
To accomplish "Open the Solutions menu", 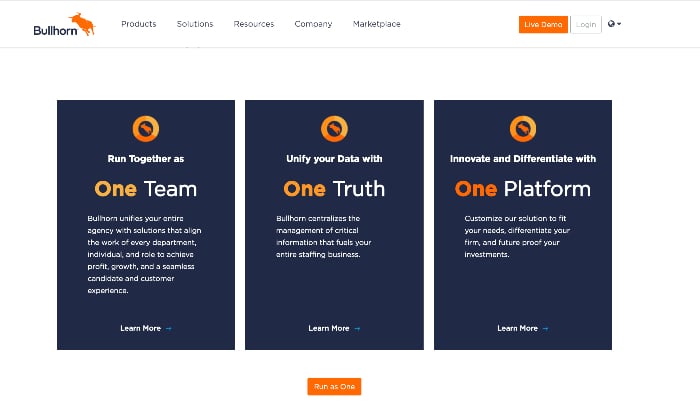I will click(x=195, y=24).
